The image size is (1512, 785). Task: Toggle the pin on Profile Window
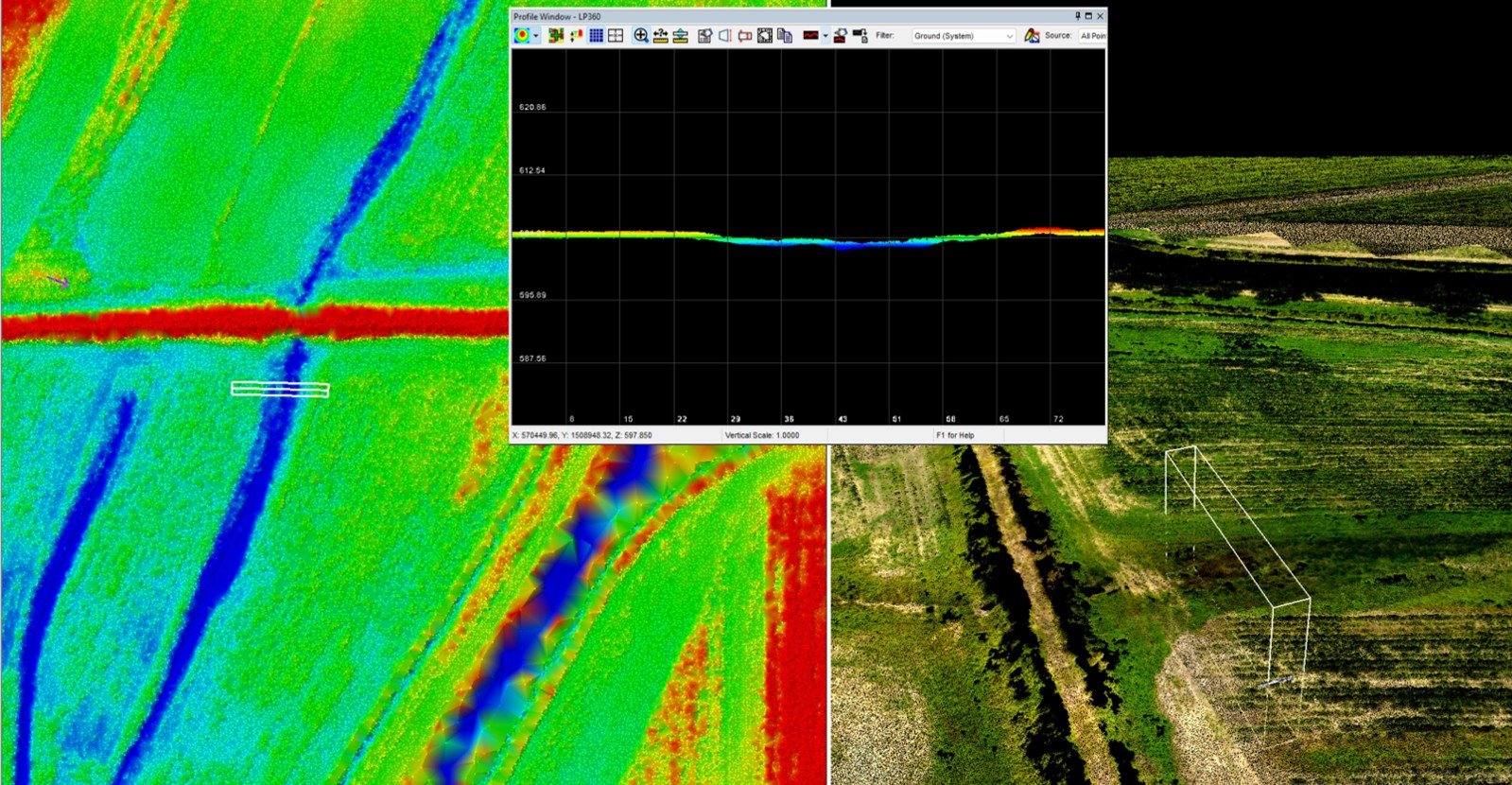[1077, 16]
